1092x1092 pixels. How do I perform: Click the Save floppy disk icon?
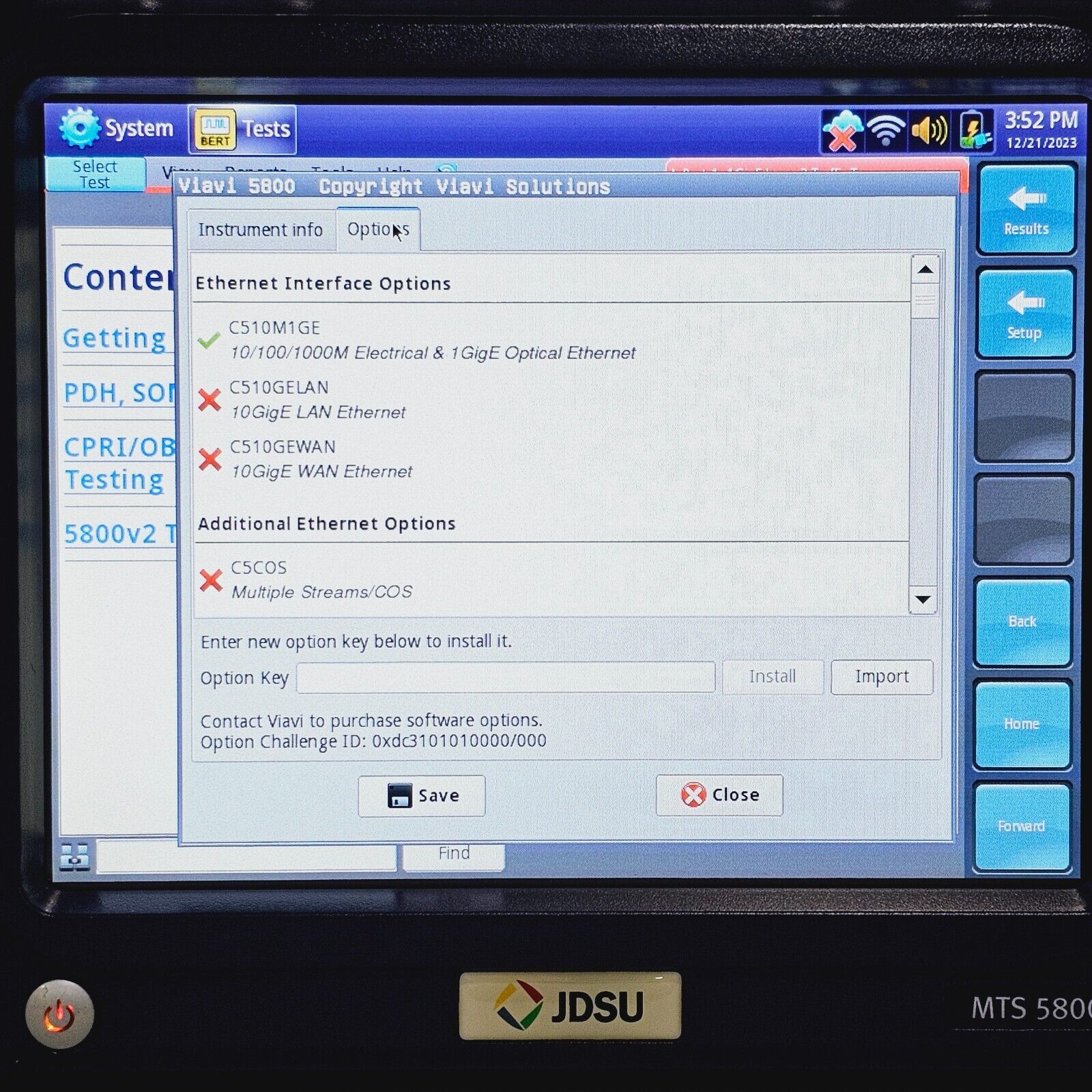click(x=399, y=796)
